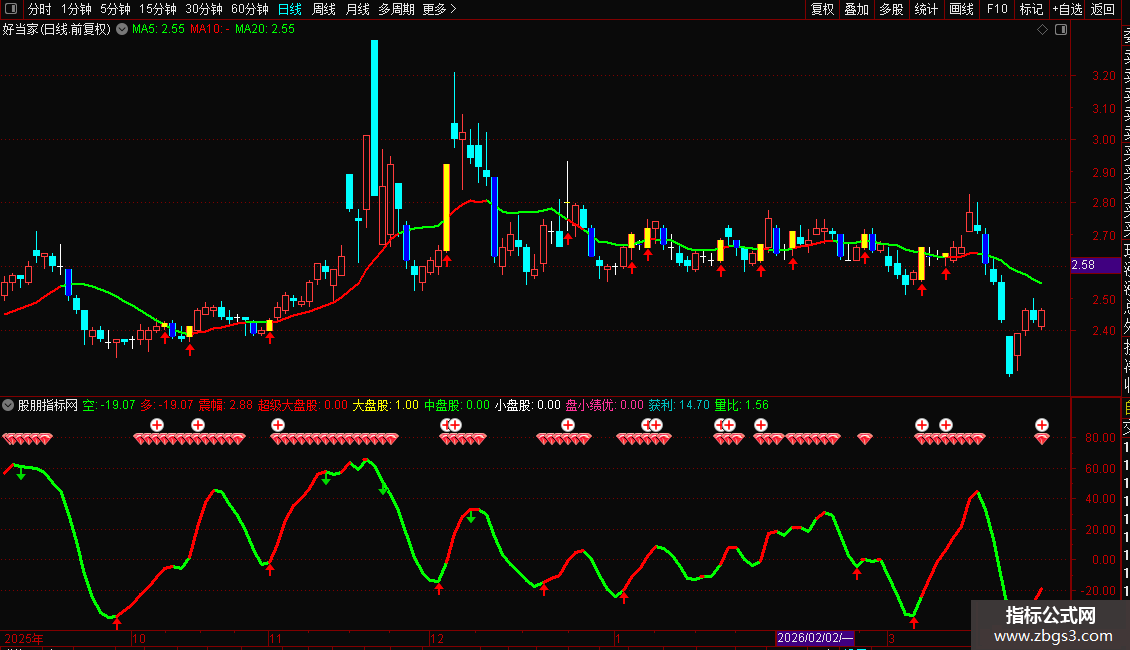Expand the 更多 > period options
The width and height of the screenshot is (1130, 650).
click(440, 9)
